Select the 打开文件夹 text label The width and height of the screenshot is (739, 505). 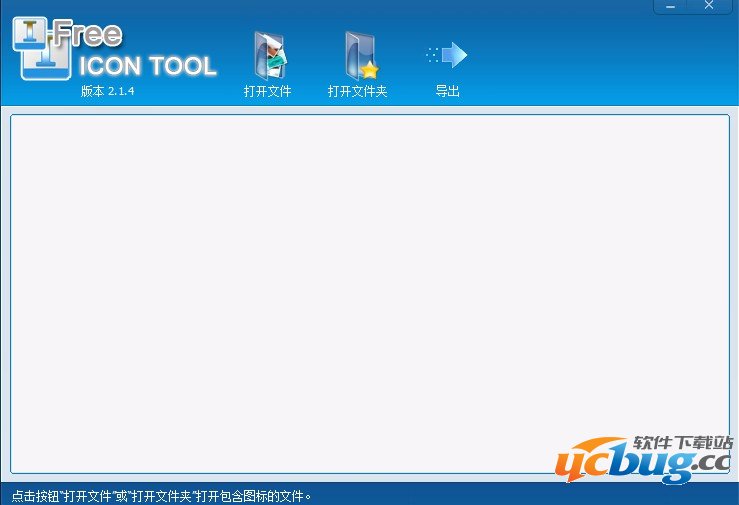[357, 91]
